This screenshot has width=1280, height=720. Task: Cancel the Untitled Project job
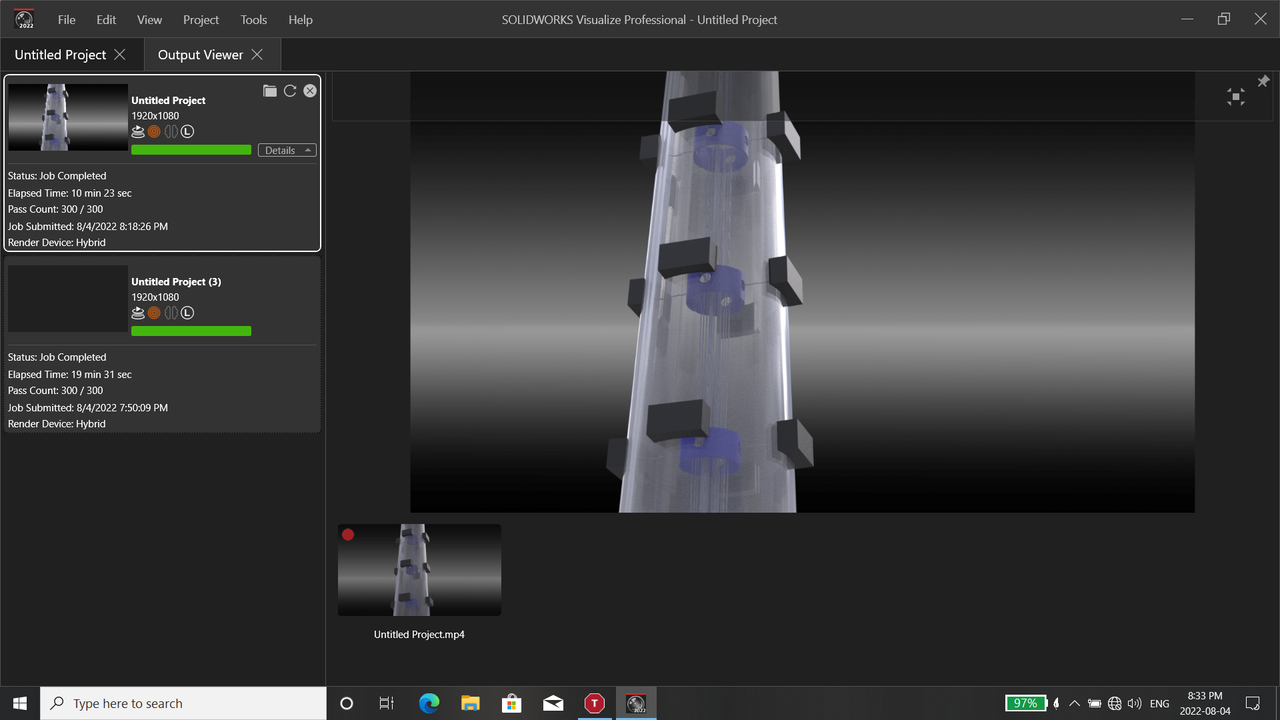pos(310,90)
